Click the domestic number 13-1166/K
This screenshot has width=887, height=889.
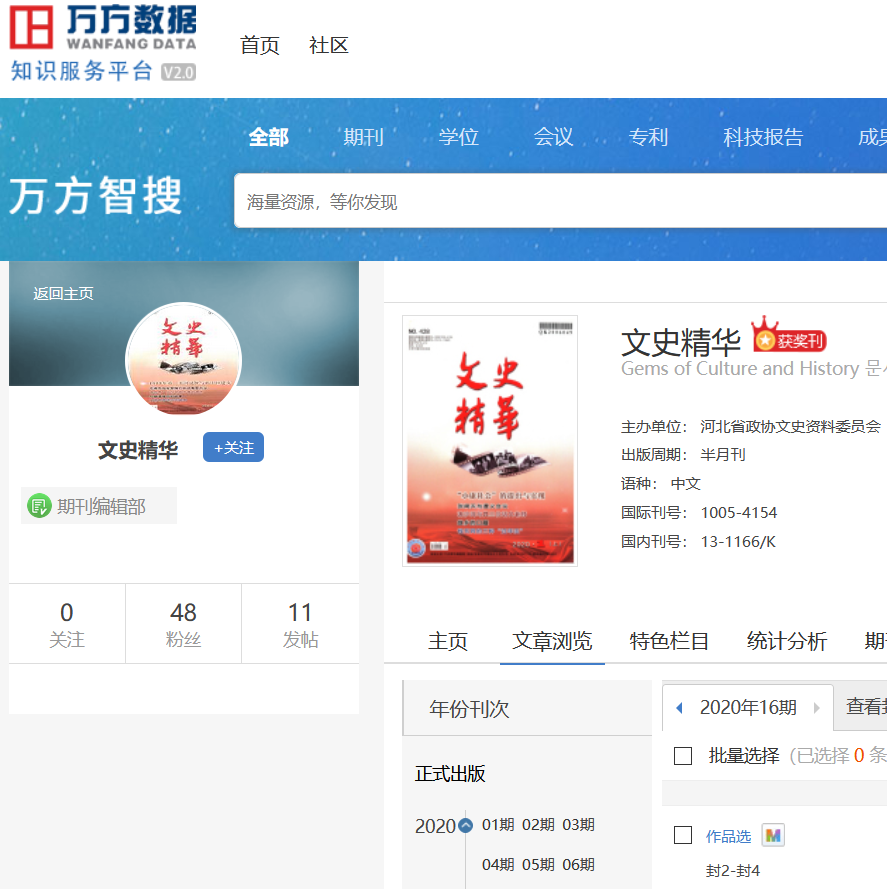(738, 541)
